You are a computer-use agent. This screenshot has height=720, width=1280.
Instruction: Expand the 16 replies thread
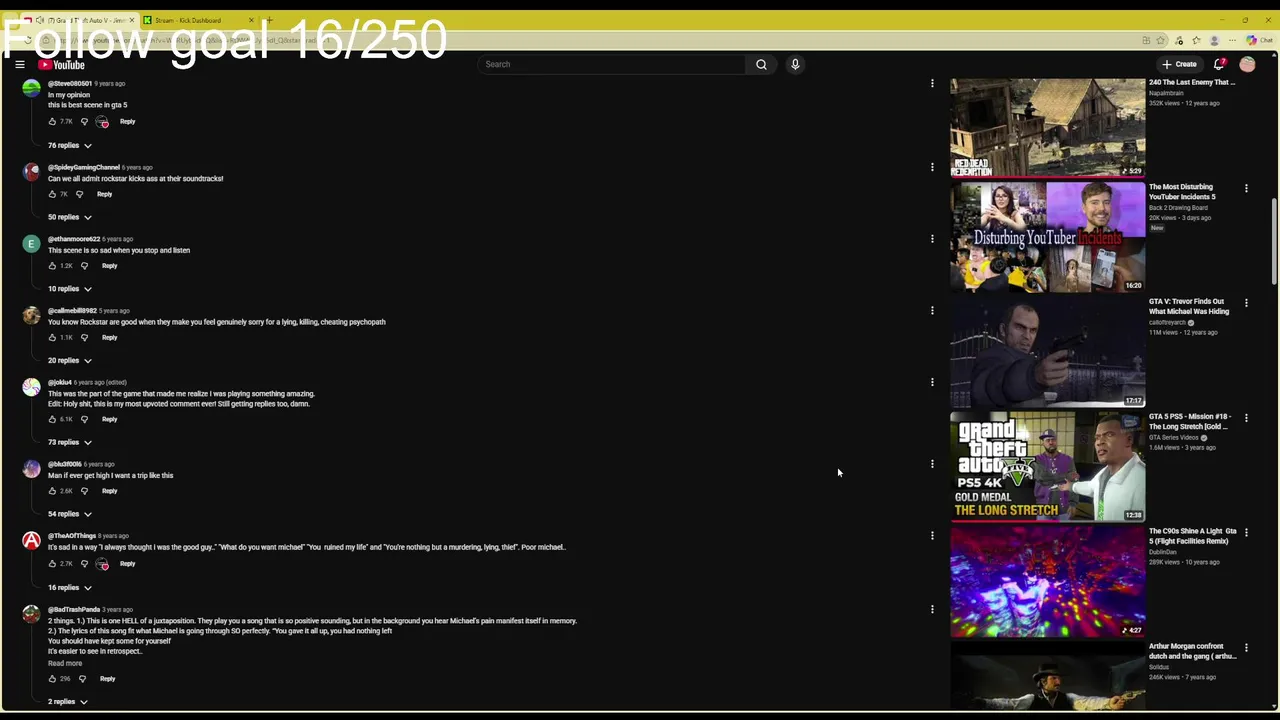coord(70,588)
